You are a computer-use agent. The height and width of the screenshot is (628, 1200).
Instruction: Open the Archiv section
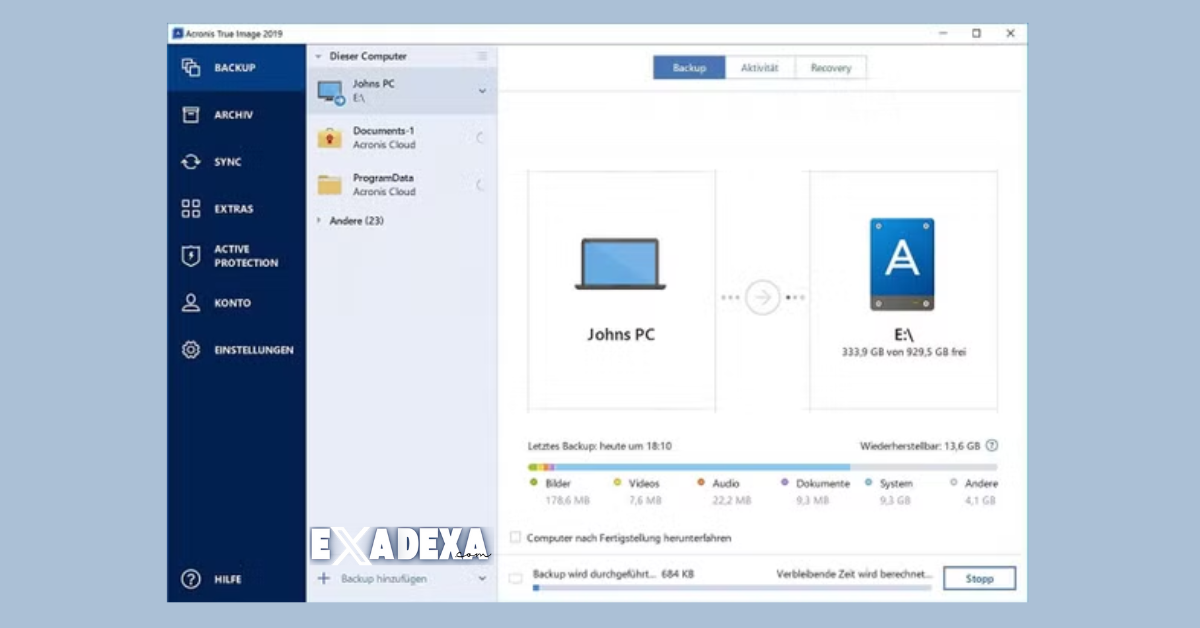click(x=190, y=115)
